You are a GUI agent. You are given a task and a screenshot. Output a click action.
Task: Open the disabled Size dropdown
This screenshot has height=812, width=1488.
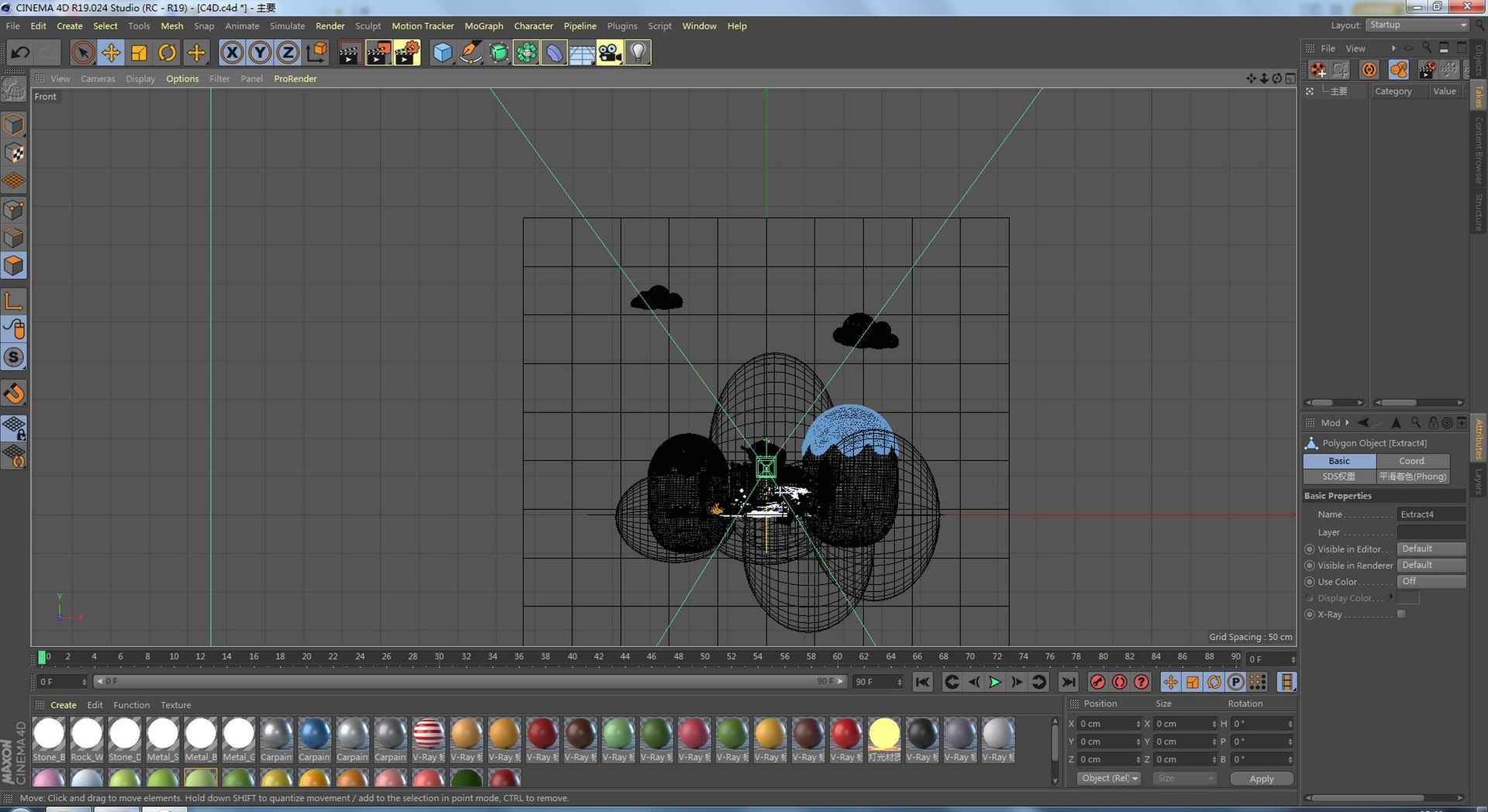tap(1183, 778)
